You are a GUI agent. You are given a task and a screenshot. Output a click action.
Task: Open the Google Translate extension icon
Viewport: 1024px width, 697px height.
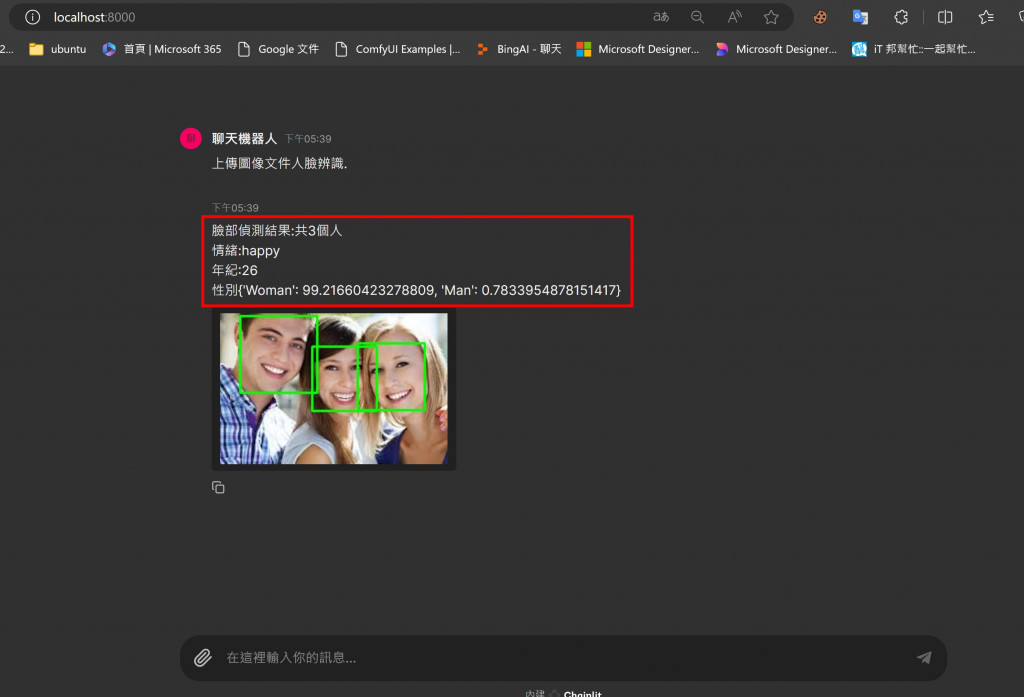click(x=860, y=18)
